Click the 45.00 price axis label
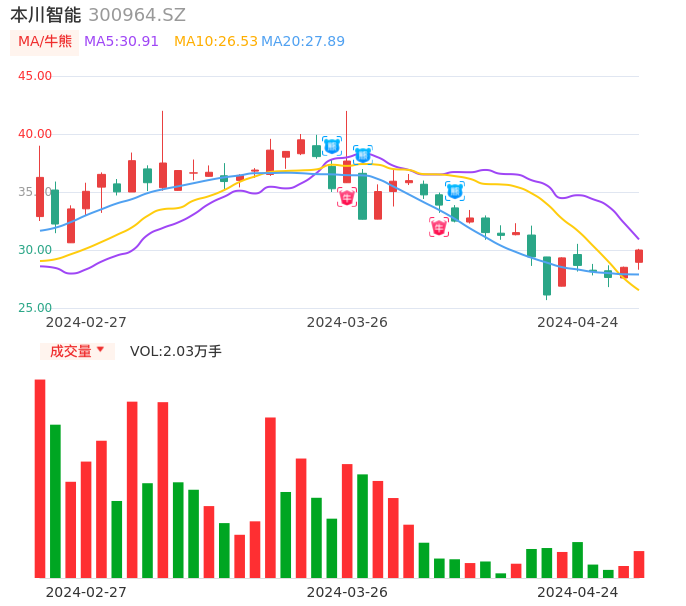This screenshot has height=606, width=686. (x=35, y=76)
